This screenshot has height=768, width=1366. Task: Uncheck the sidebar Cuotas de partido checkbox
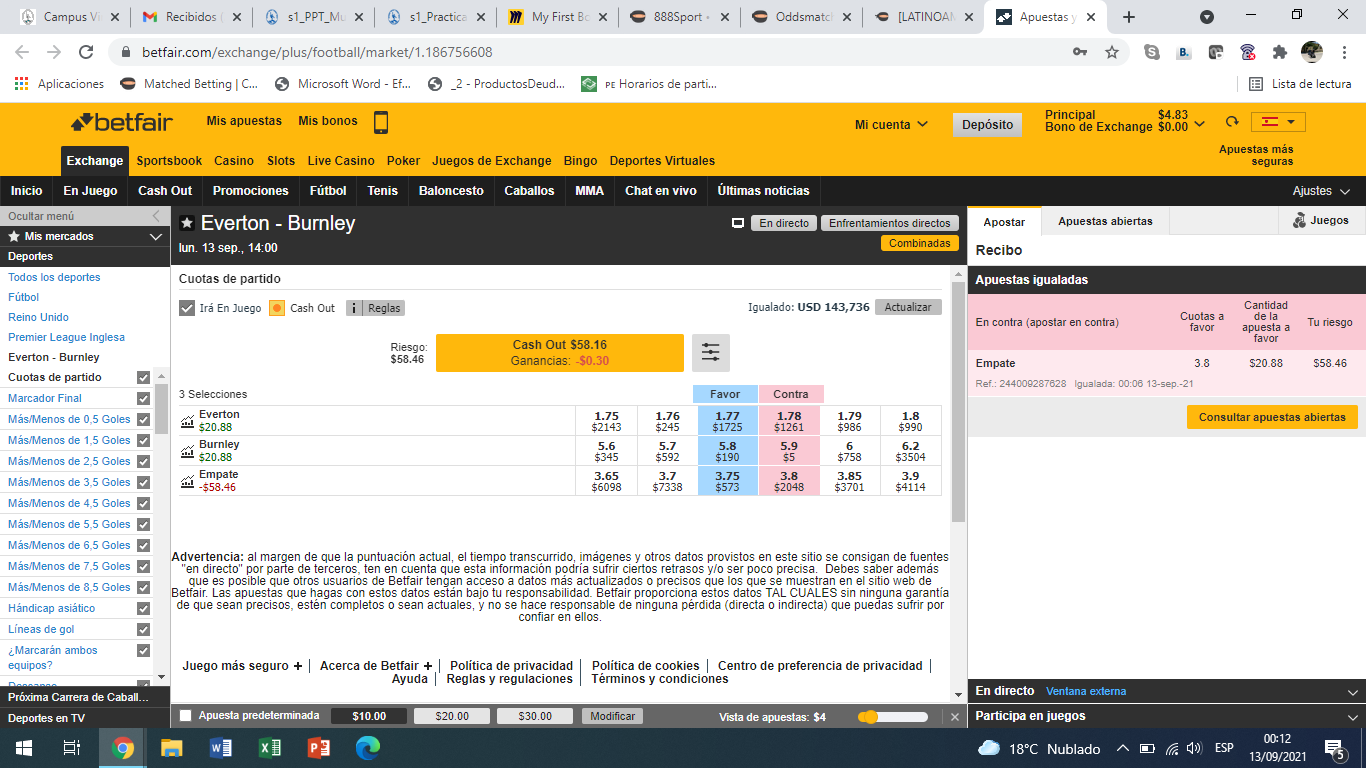point(143,377)
